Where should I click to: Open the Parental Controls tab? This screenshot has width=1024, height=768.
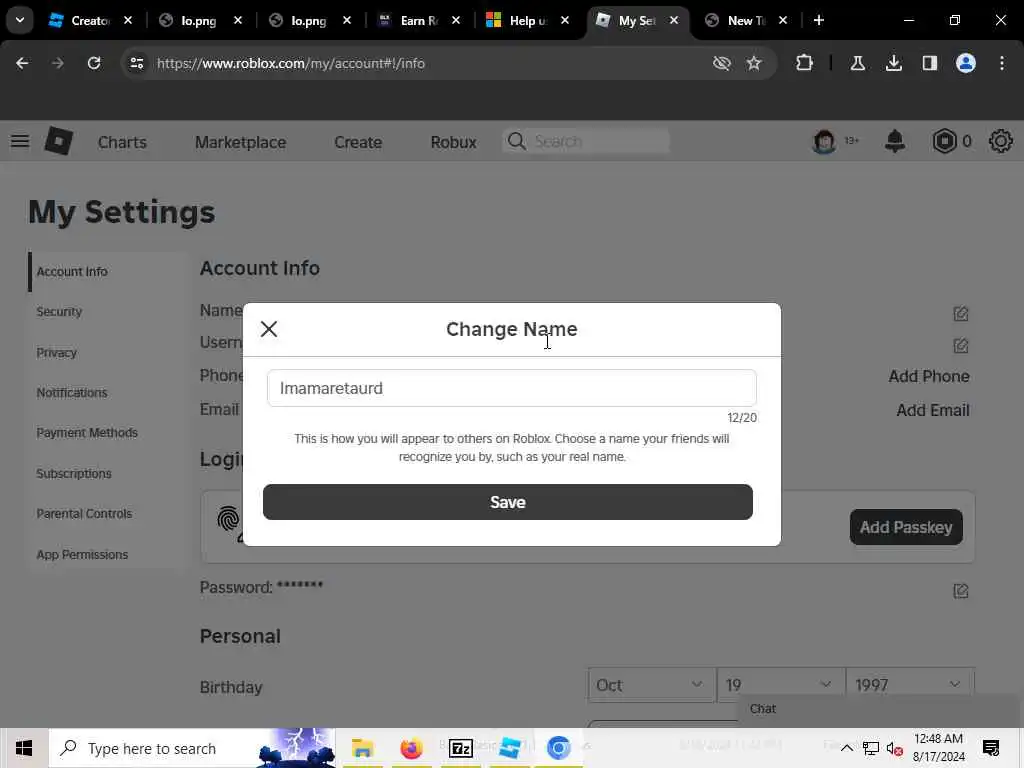[84, 513]
